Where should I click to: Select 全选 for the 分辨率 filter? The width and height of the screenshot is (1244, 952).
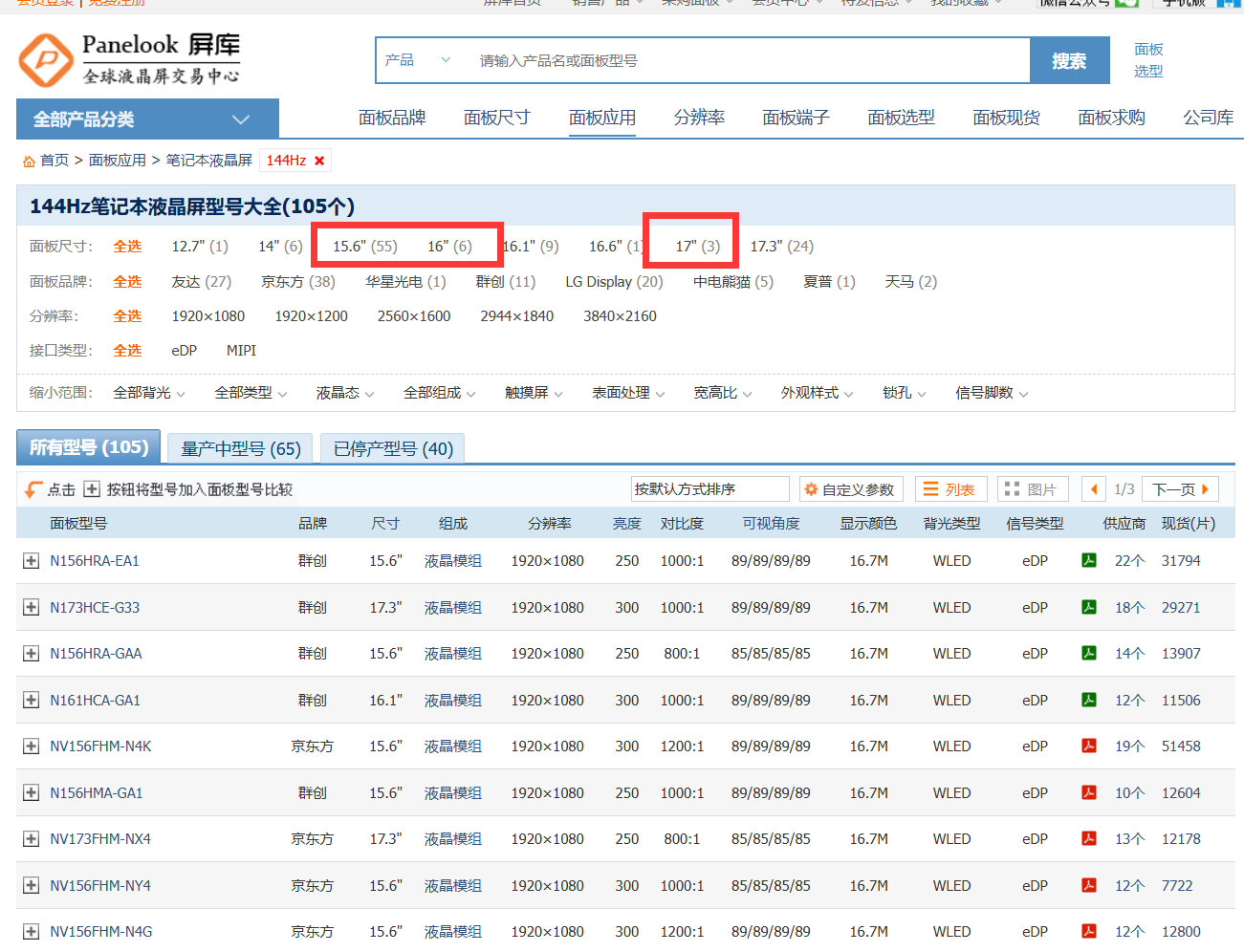tap(127, 316)
